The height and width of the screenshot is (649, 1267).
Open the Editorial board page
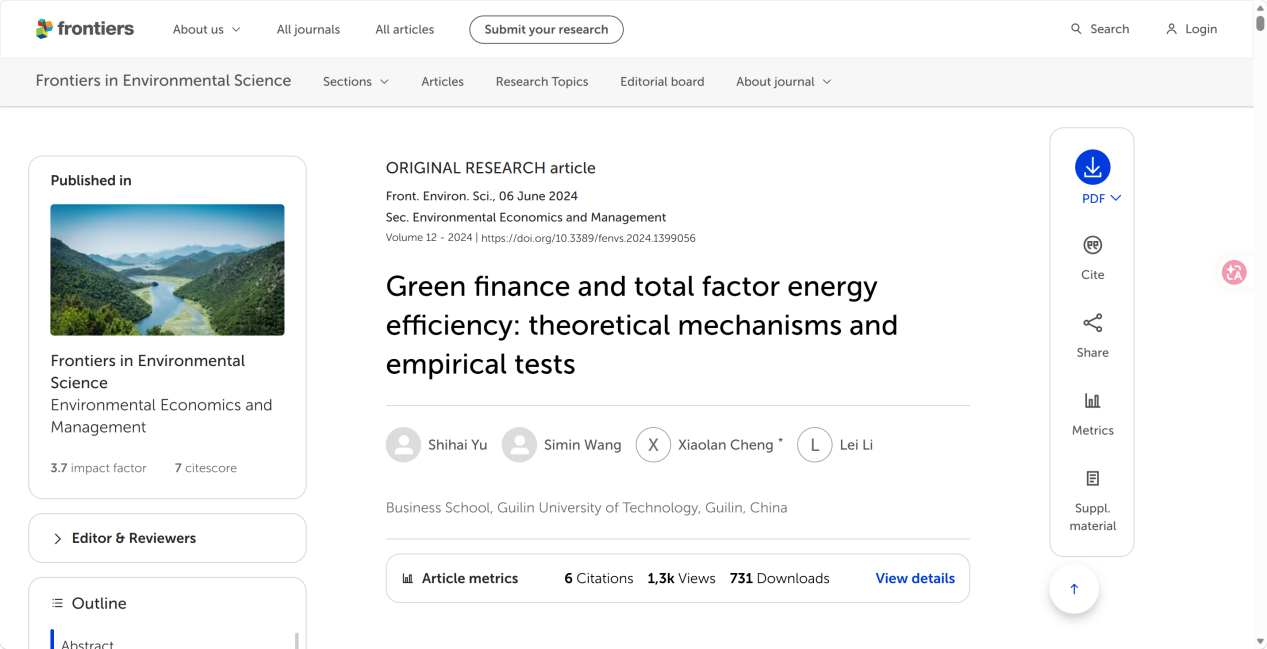(662, 82)
